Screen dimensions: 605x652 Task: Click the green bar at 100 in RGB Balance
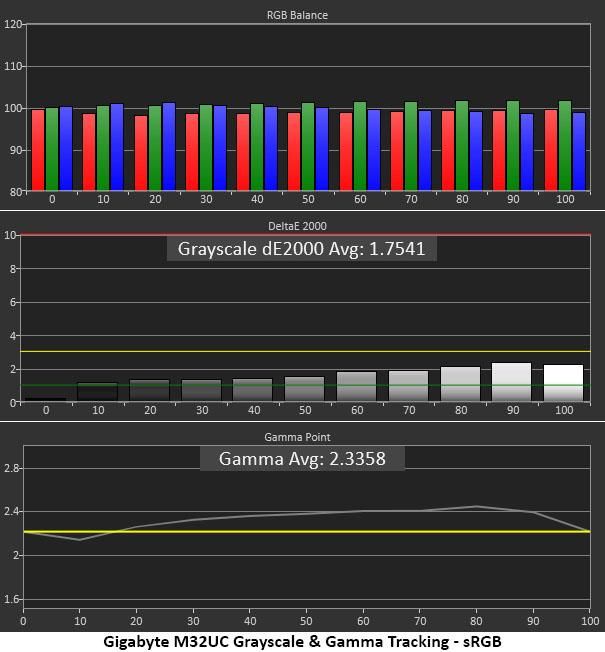[x=565, y=146]
